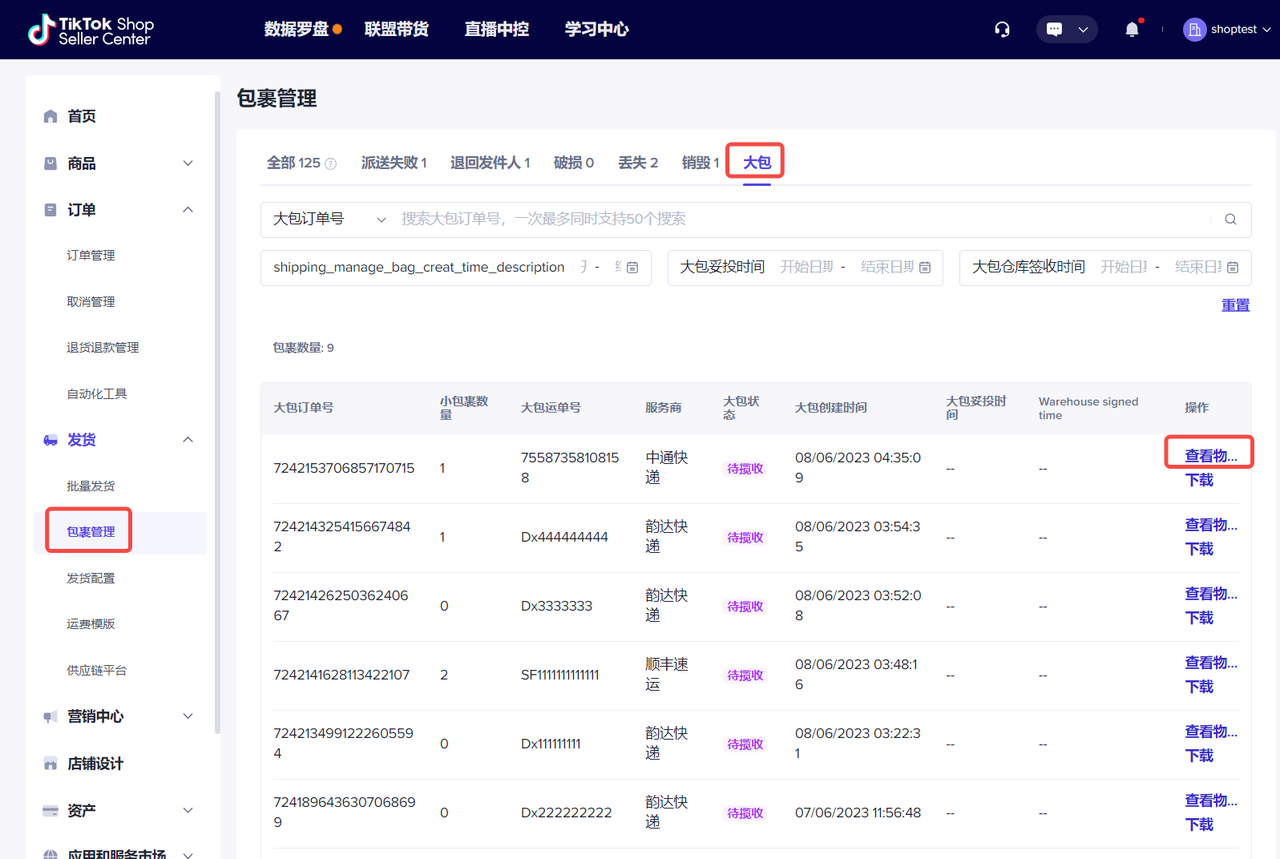Expand the shoptest account menu
Screen dimensions: 1280x859
[x=1227, y=29]
